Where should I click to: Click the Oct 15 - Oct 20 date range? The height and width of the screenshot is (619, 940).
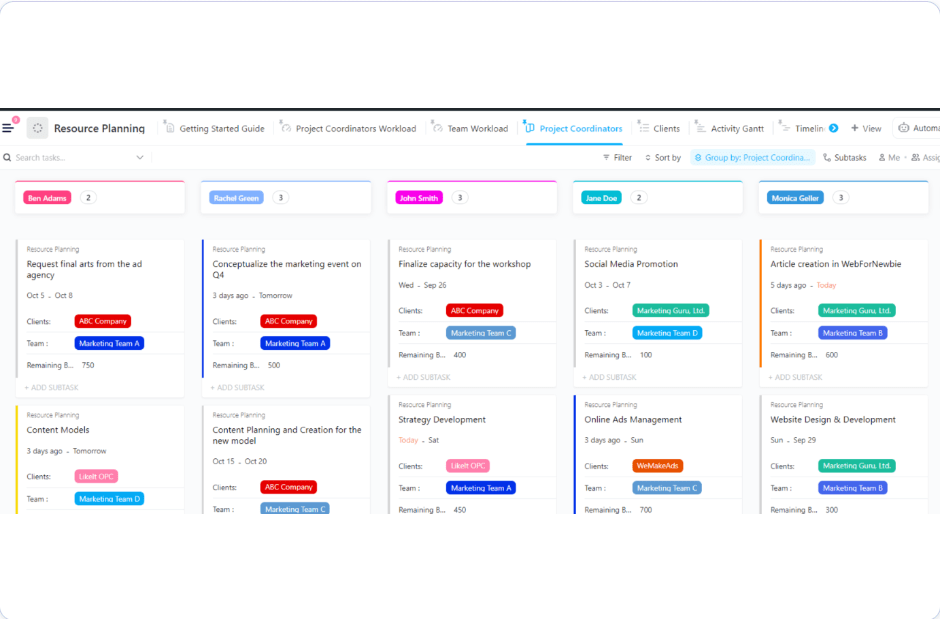pyautogui.click(x=240, y=461)
